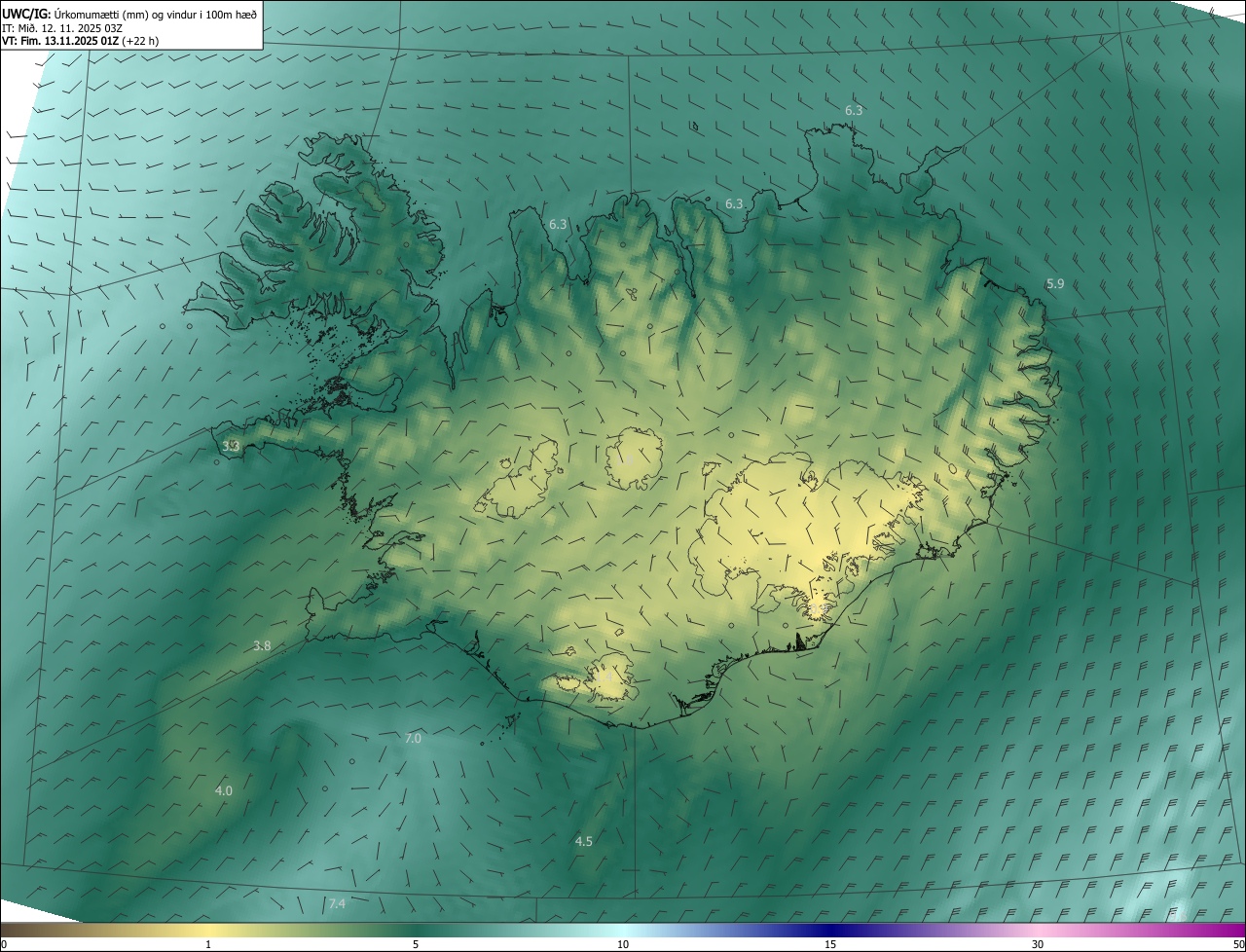Select the 5 tick on color scale
The height and width of the screenshot is (952, 1246).
pyautogui.click(x=416, y=944)
